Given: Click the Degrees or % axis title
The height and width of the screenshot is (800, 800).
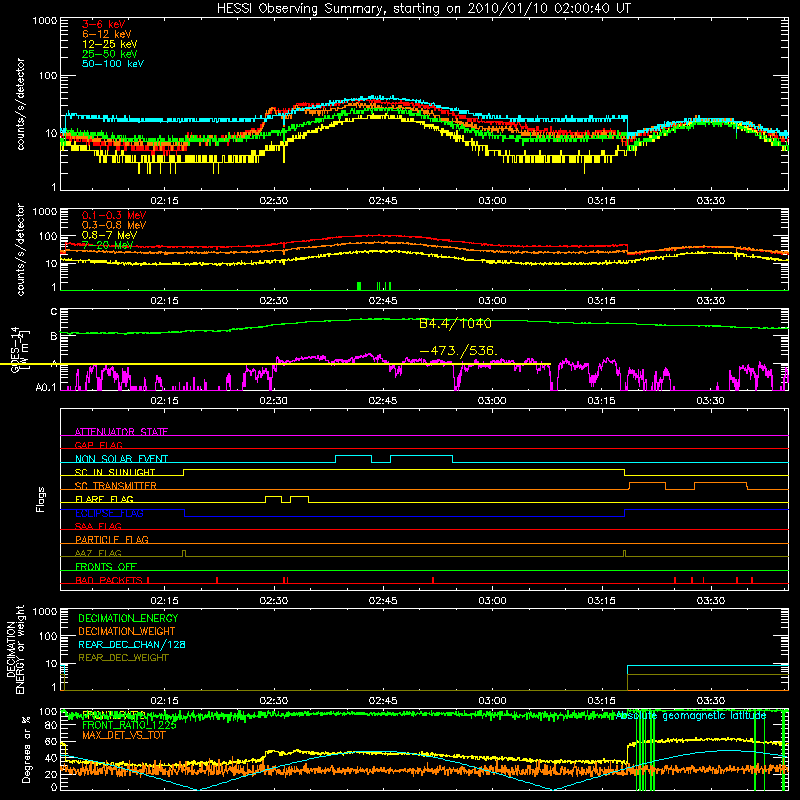Looking at the screenshot, I should 26,750.
